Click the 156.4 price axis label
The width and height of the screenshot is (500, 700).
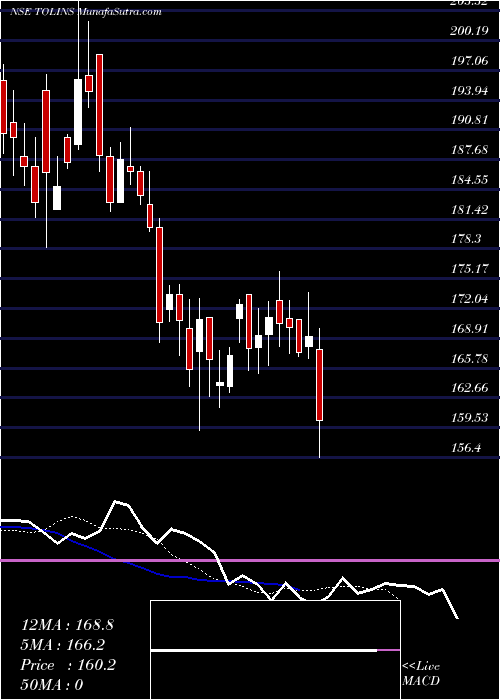[x=466, y=447]
